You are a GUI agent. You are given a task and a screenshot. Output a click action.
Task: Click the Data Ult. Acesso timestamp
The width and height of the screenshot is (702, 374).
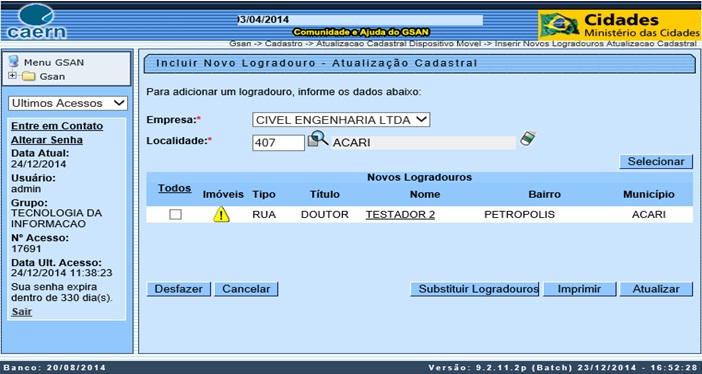pos(62,273)
